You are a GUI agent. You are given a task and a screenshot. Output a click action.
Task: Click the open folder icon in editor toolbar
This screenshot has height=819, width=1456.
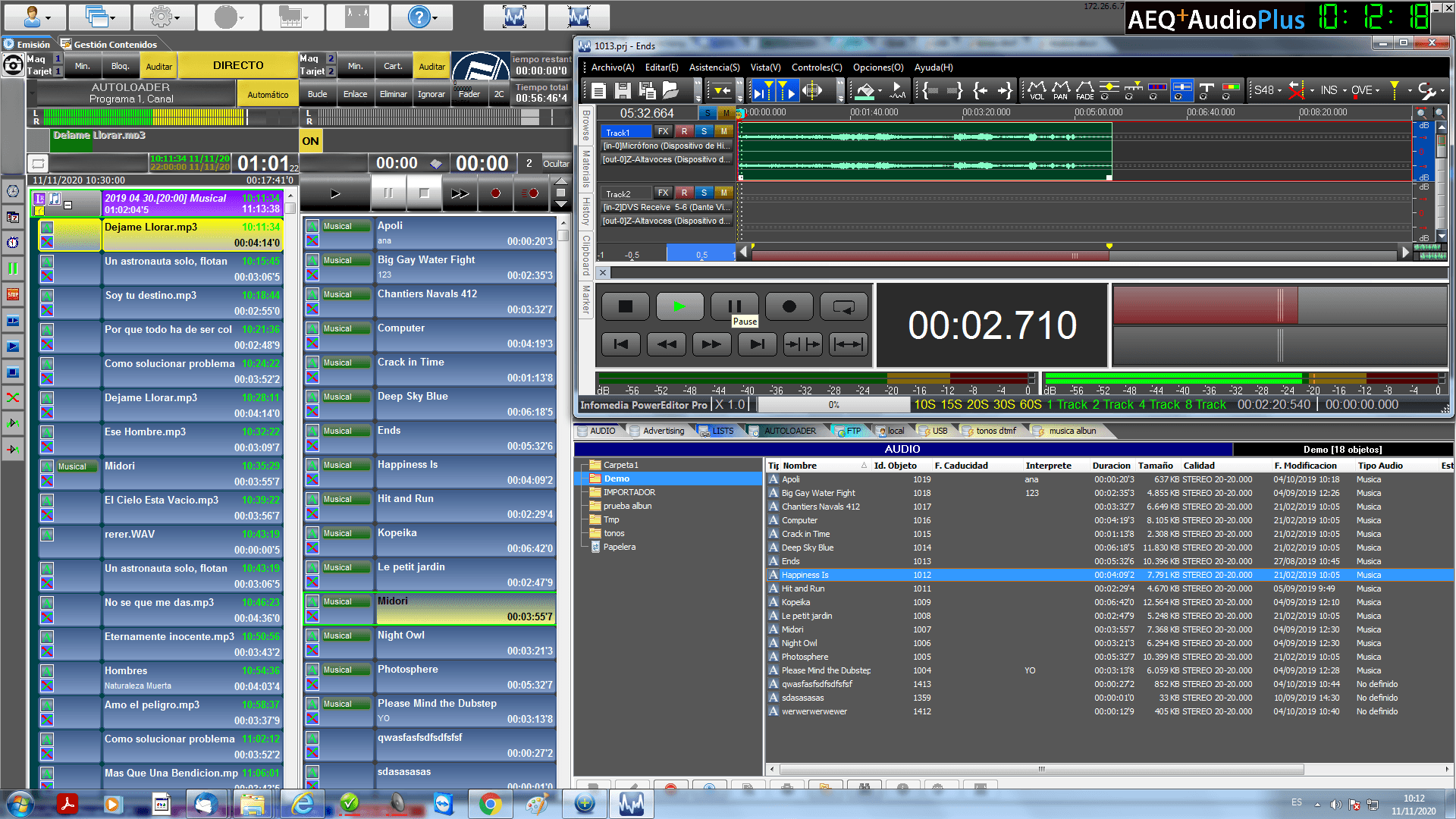[670, 91]
